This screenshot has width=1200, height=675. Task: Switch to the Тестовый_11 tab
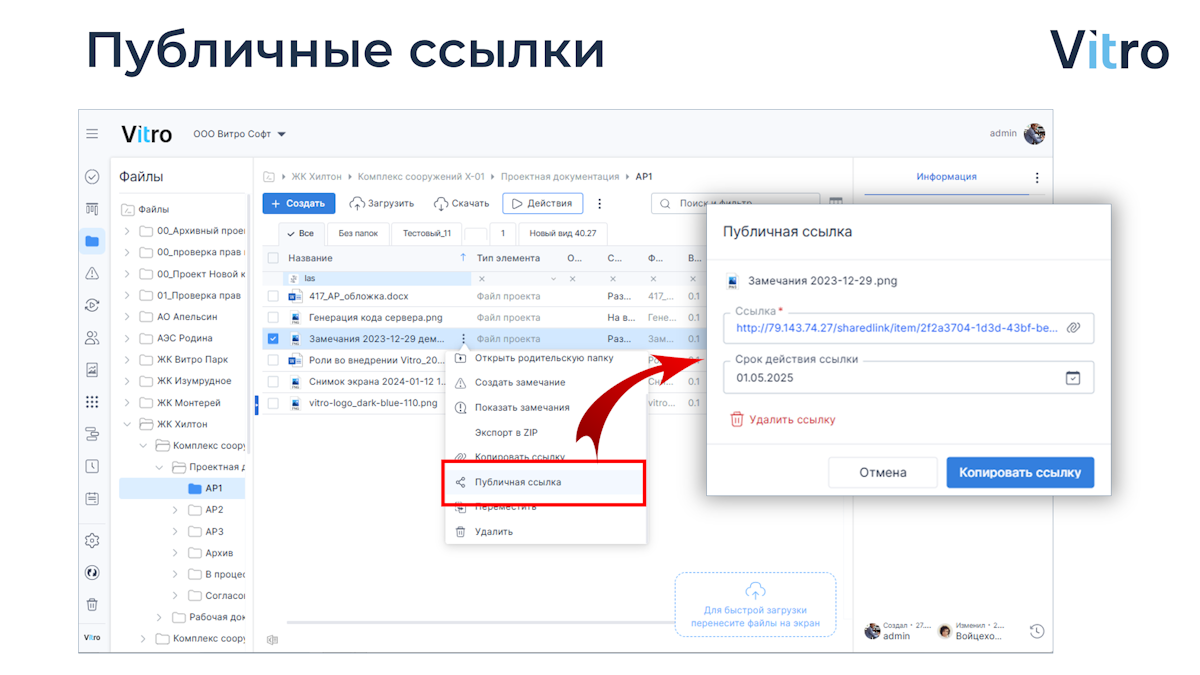point(427,234)
